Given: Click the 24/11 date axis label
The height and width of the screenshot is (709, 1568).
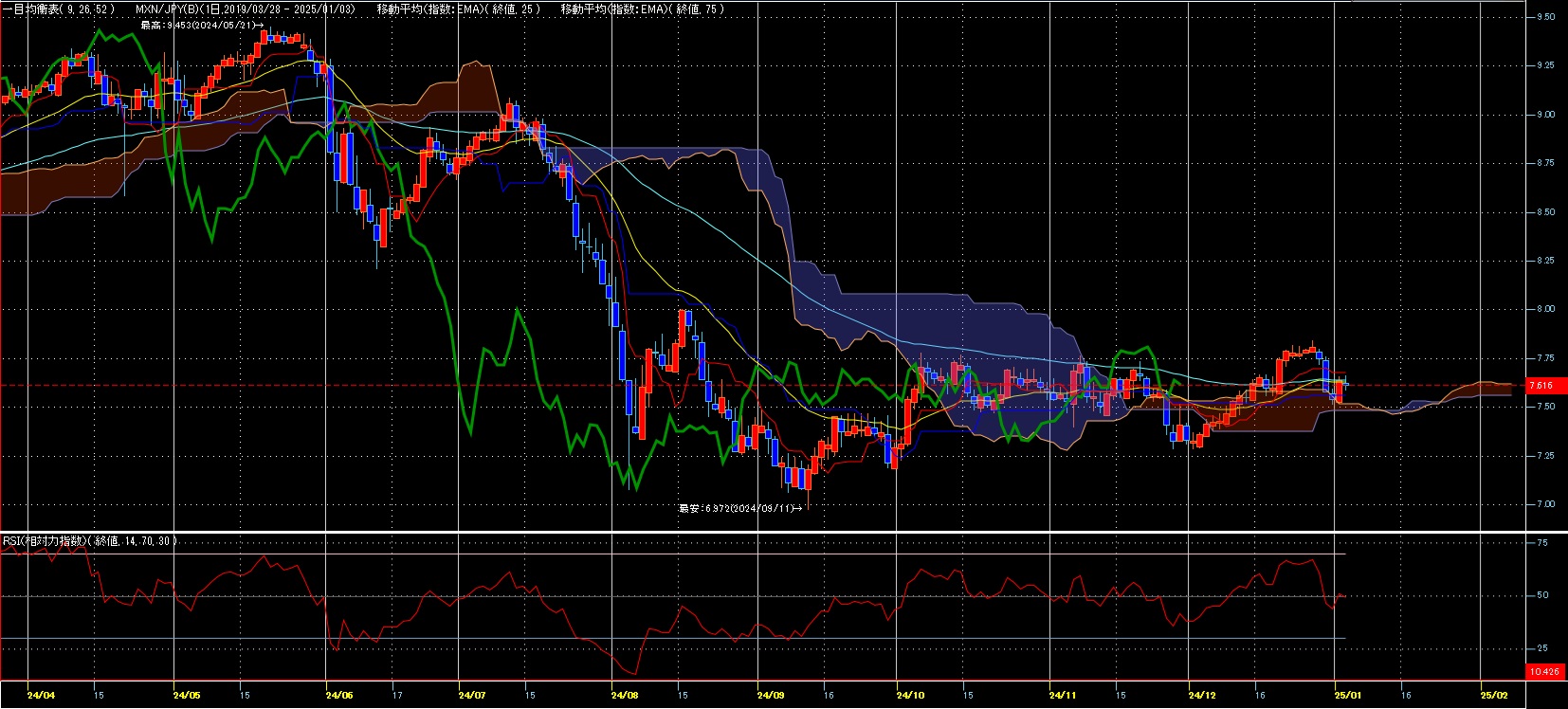Looking at the screenshot, I should tap(1063, 695).
